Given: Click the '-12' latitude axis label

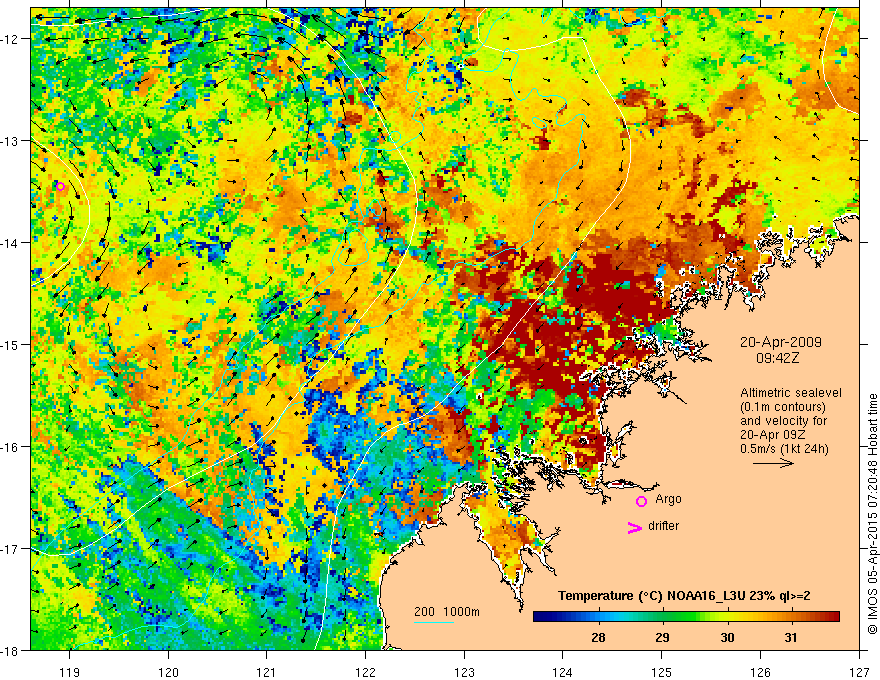Looking at the screenshot, I should [10, 39].
